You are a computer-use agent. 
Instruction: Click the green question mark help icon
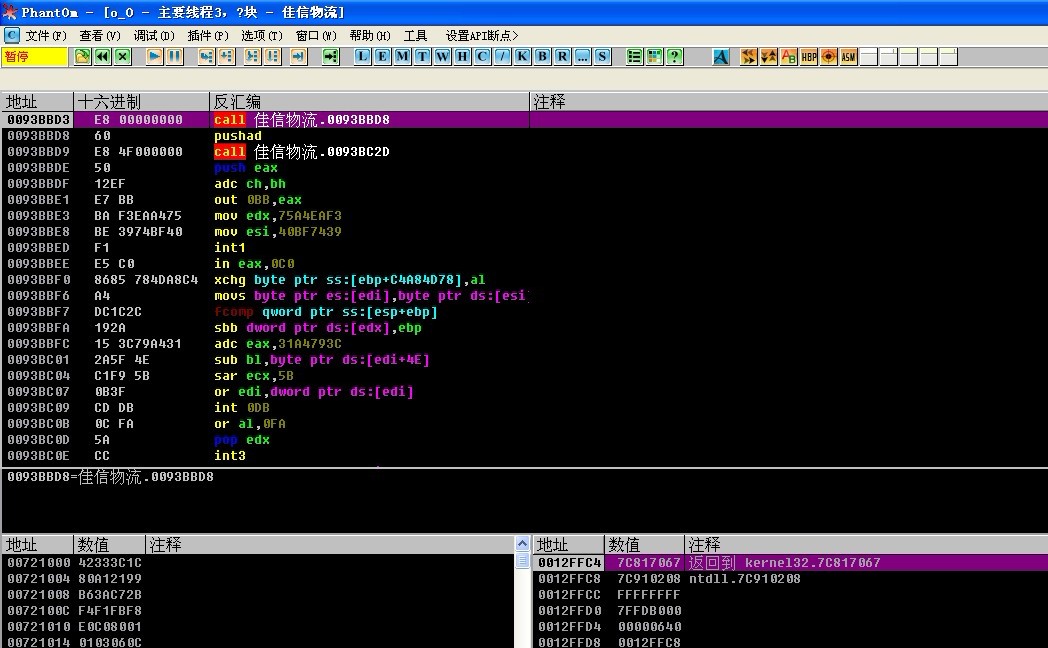674,57
